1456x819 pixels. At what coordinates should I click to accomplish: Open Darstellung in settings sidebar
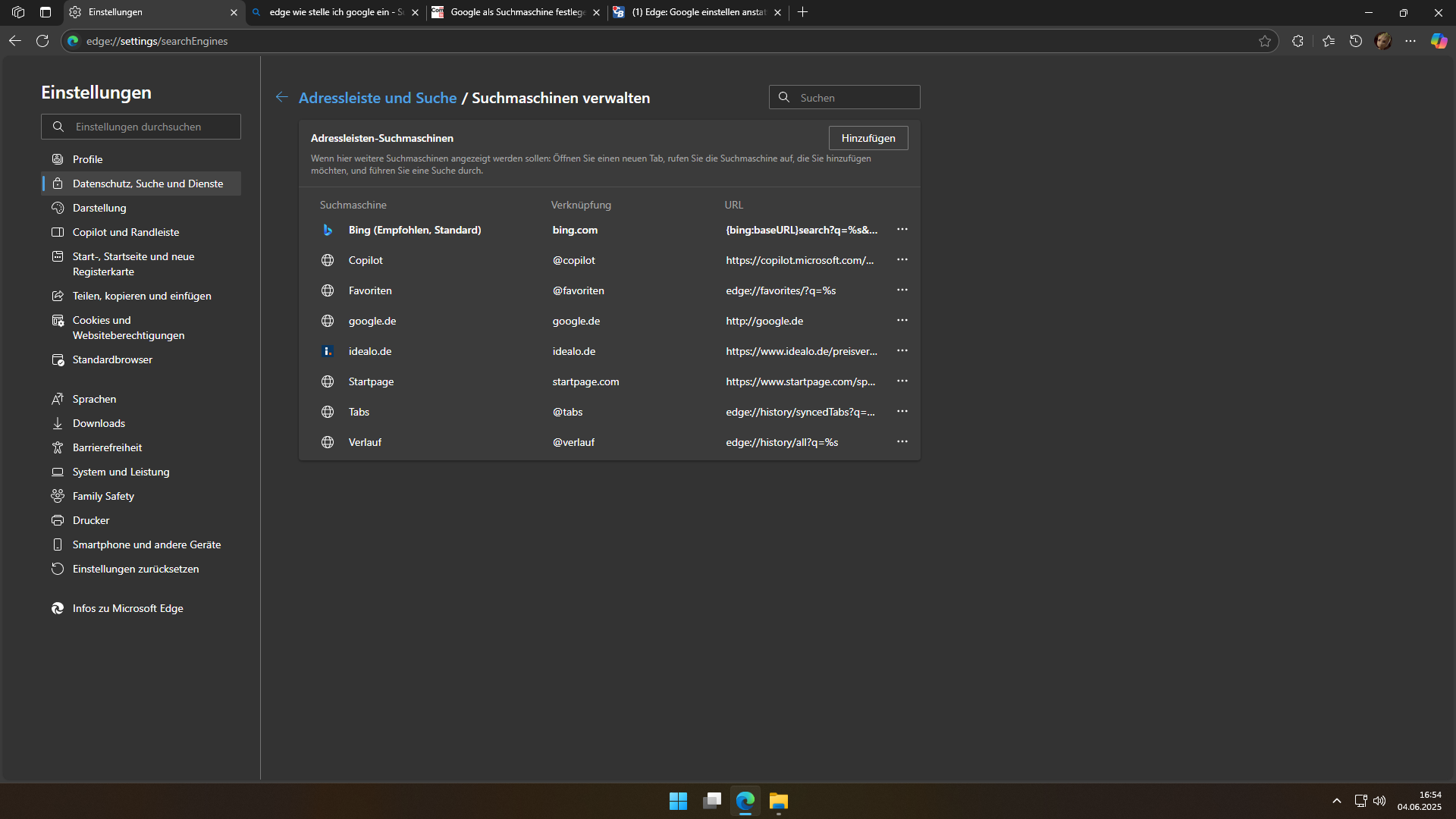[x=99, y=208]
